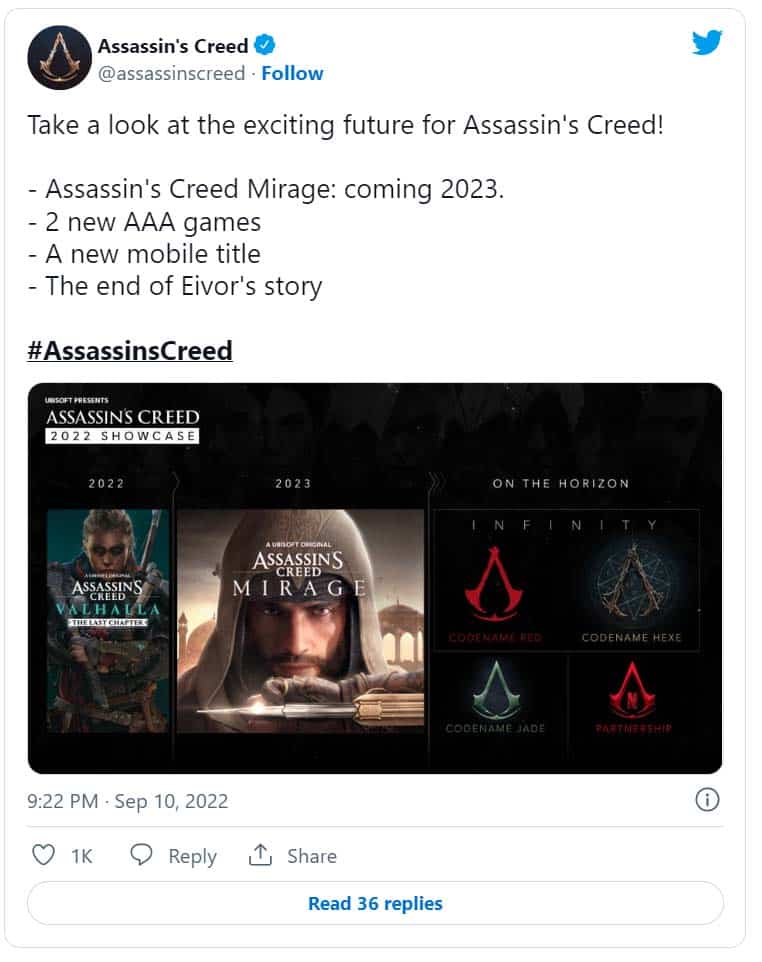Open the Valhalla Last Chapter cover art
Image resolution: width=762 pixels, height=962 pixels.
(108, 620)
